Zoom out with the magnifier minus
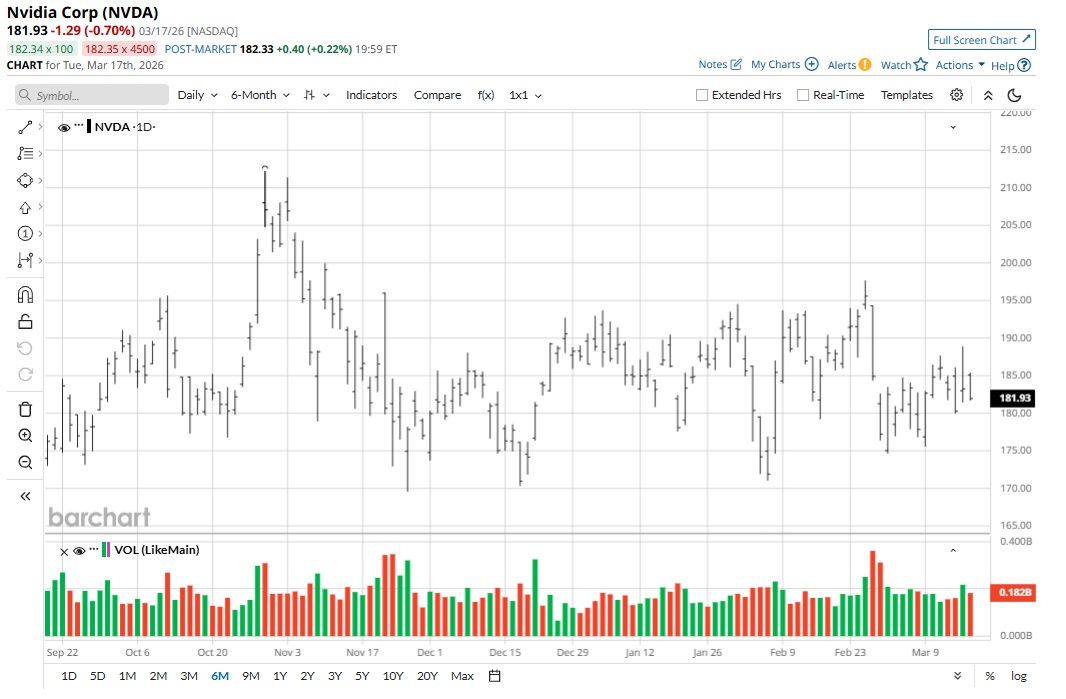The width and height of the screenshot is (1066, 699). tap(25, 462)
